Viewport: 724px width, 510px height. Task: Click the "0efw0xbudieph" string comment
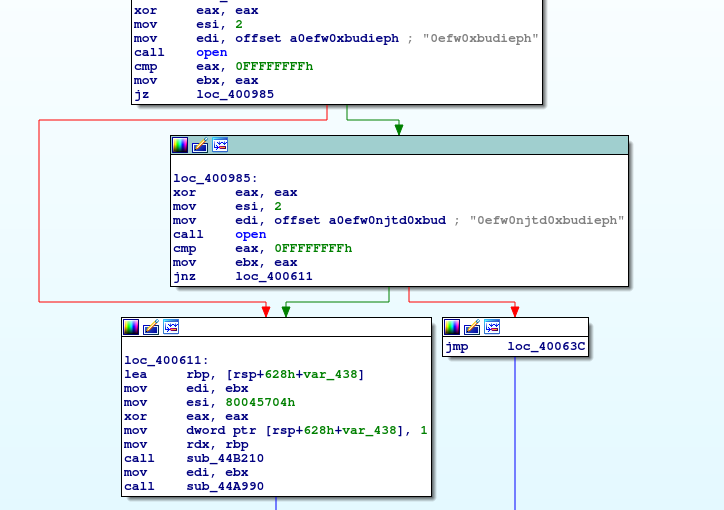(481, 38)
